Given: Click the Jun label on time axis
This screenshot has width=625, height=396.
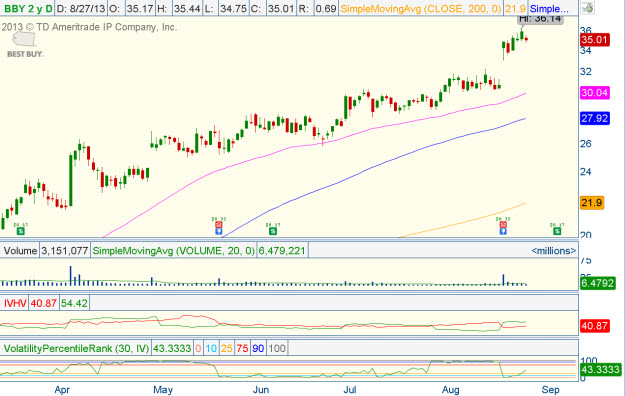Looking at the screenshot, I should [261, 390].
